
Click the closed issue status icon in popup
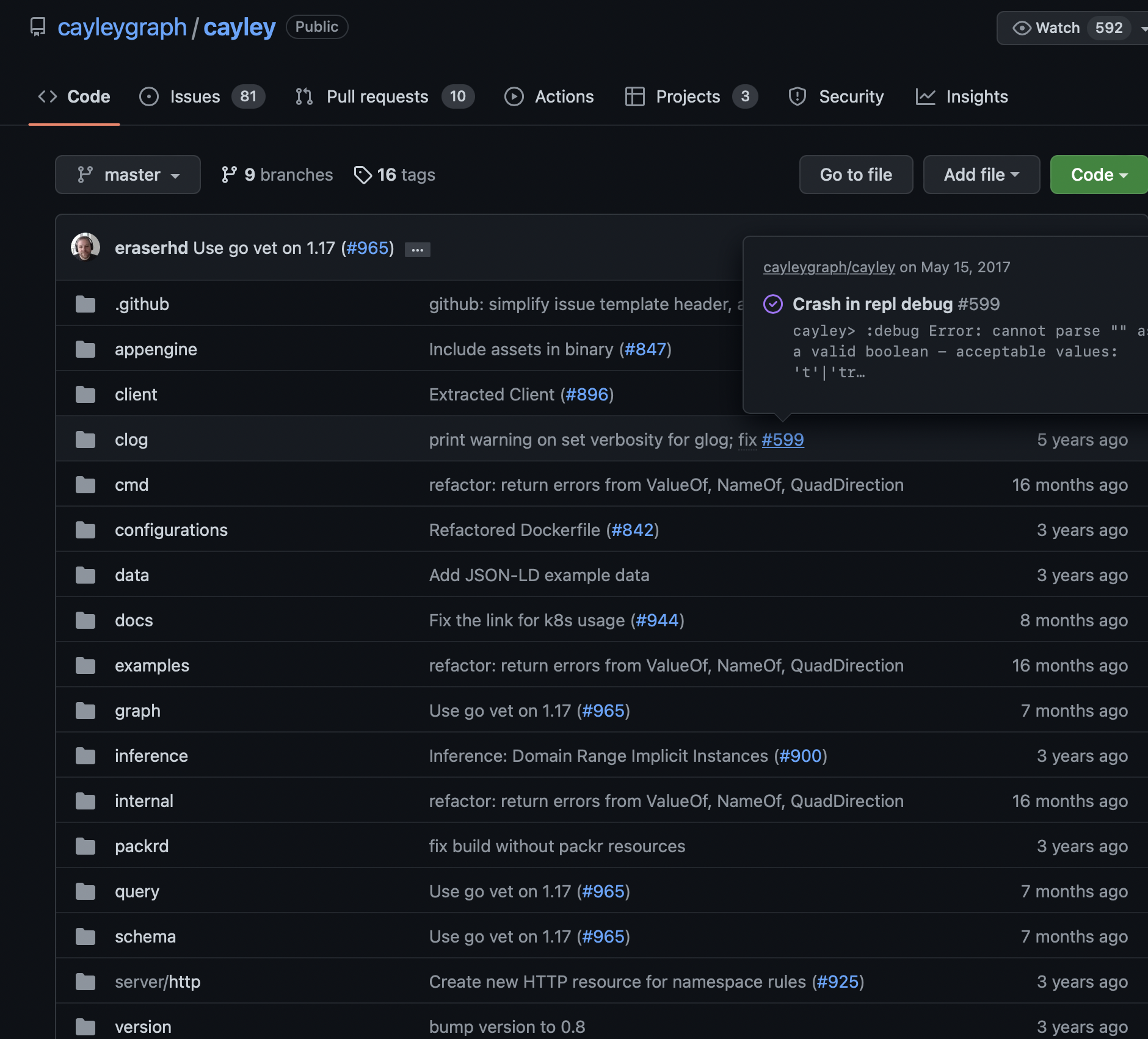tap(773, 304)
